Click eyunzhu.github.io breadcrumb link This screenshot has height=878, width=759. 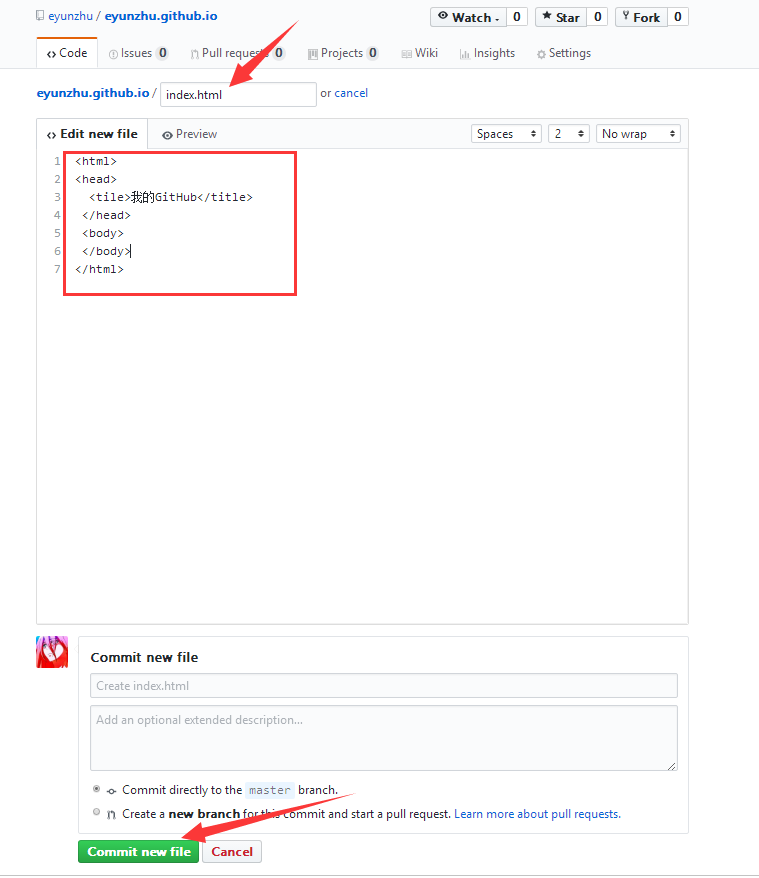(x=93, y=93)
